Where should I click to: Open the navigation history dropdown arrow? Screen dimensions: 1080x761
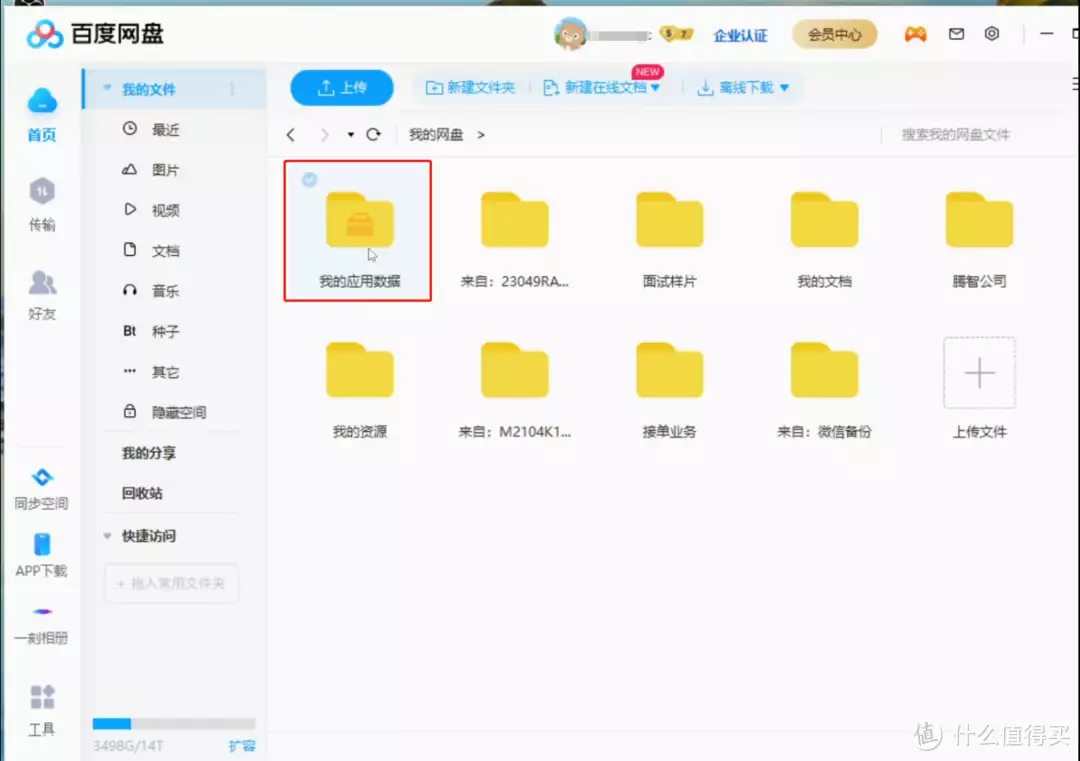pos(351,135)
